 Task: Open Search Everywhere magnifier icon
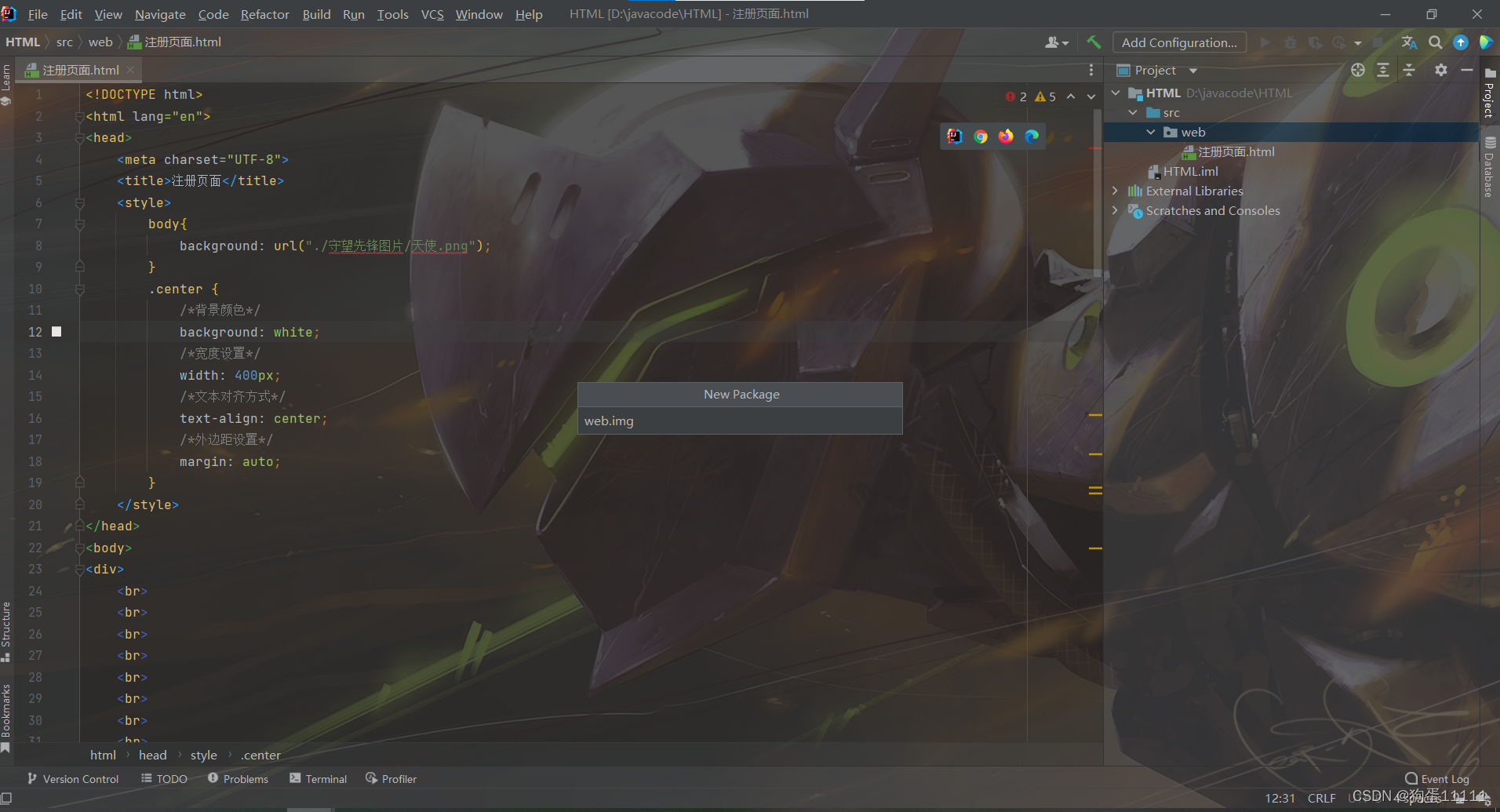1435,42
